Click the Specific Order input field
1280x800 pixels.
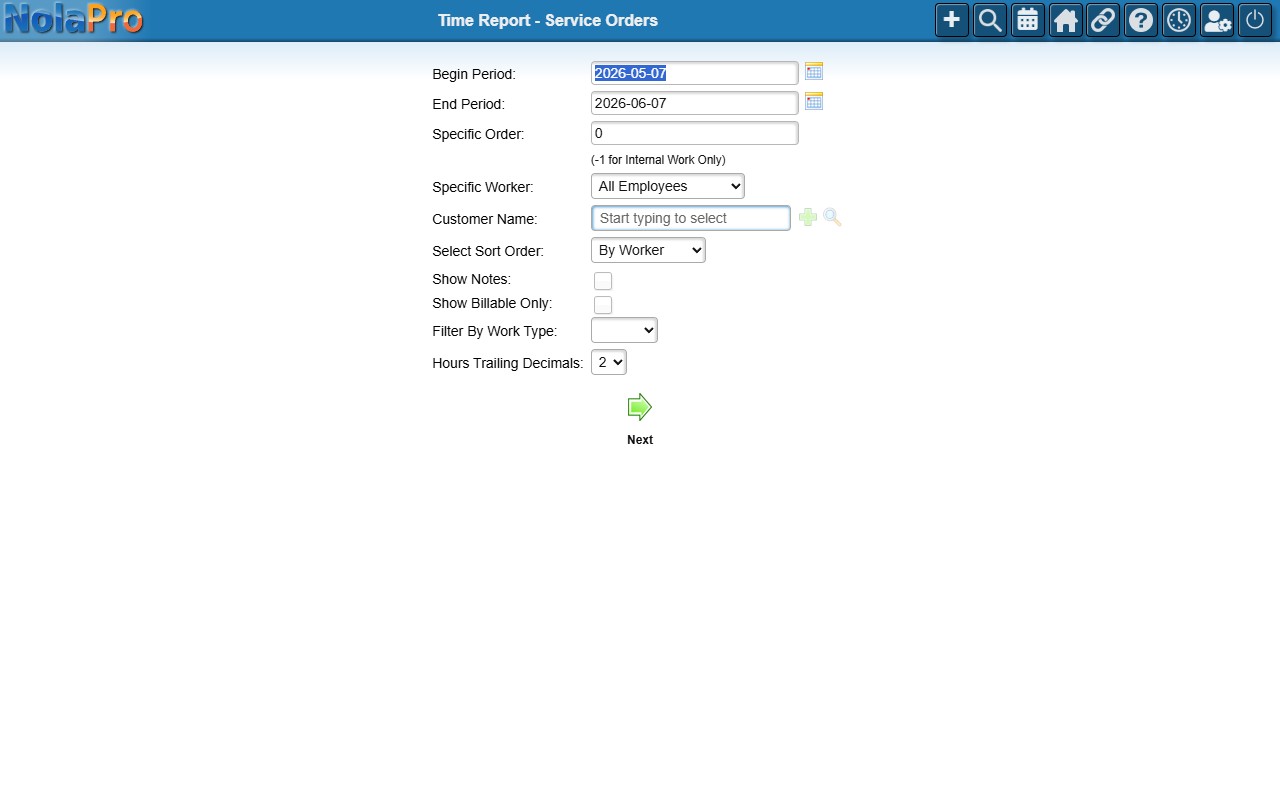(695, 133)
